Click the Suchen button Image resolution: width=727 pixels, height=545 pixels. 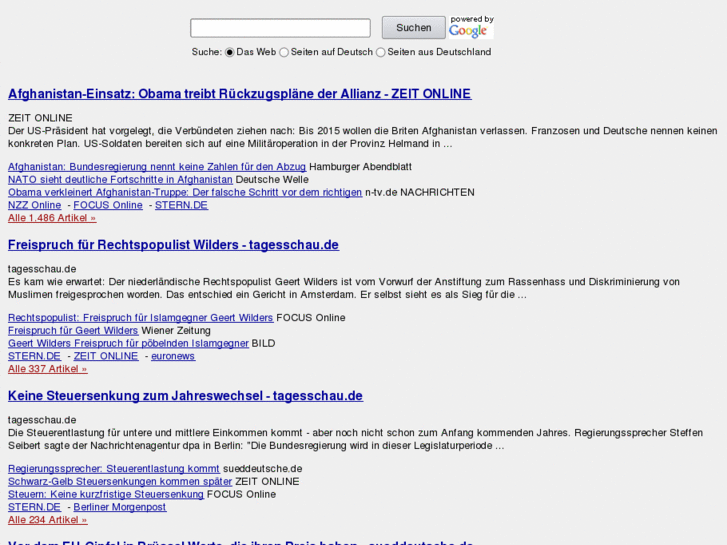[414, 28]
